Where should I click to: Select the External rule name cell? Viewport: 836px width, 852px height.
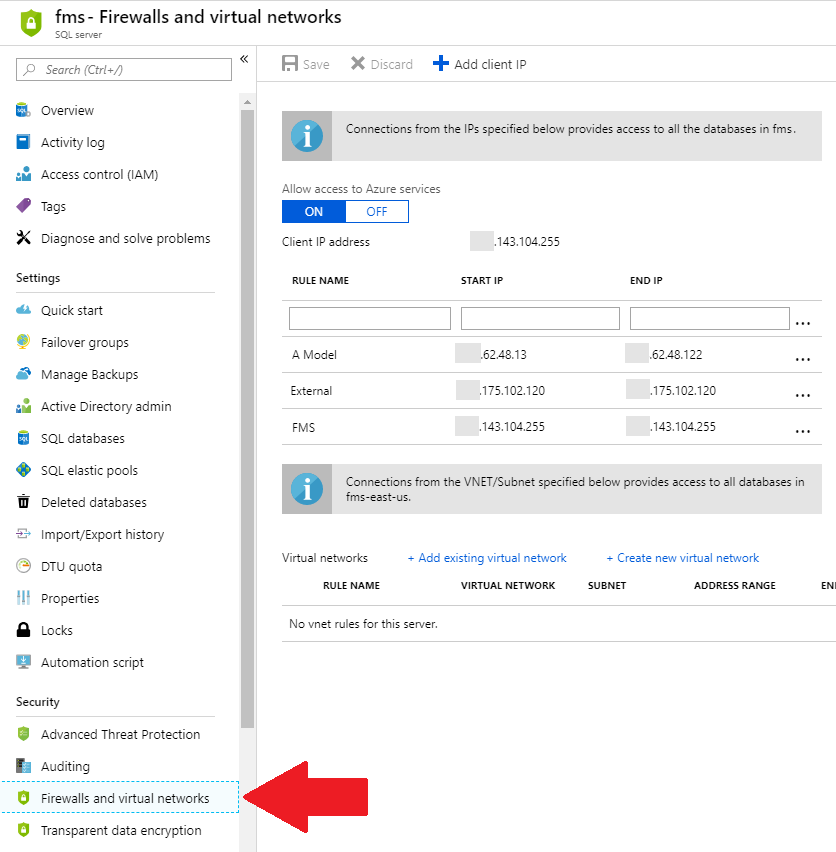coord(311,391)
